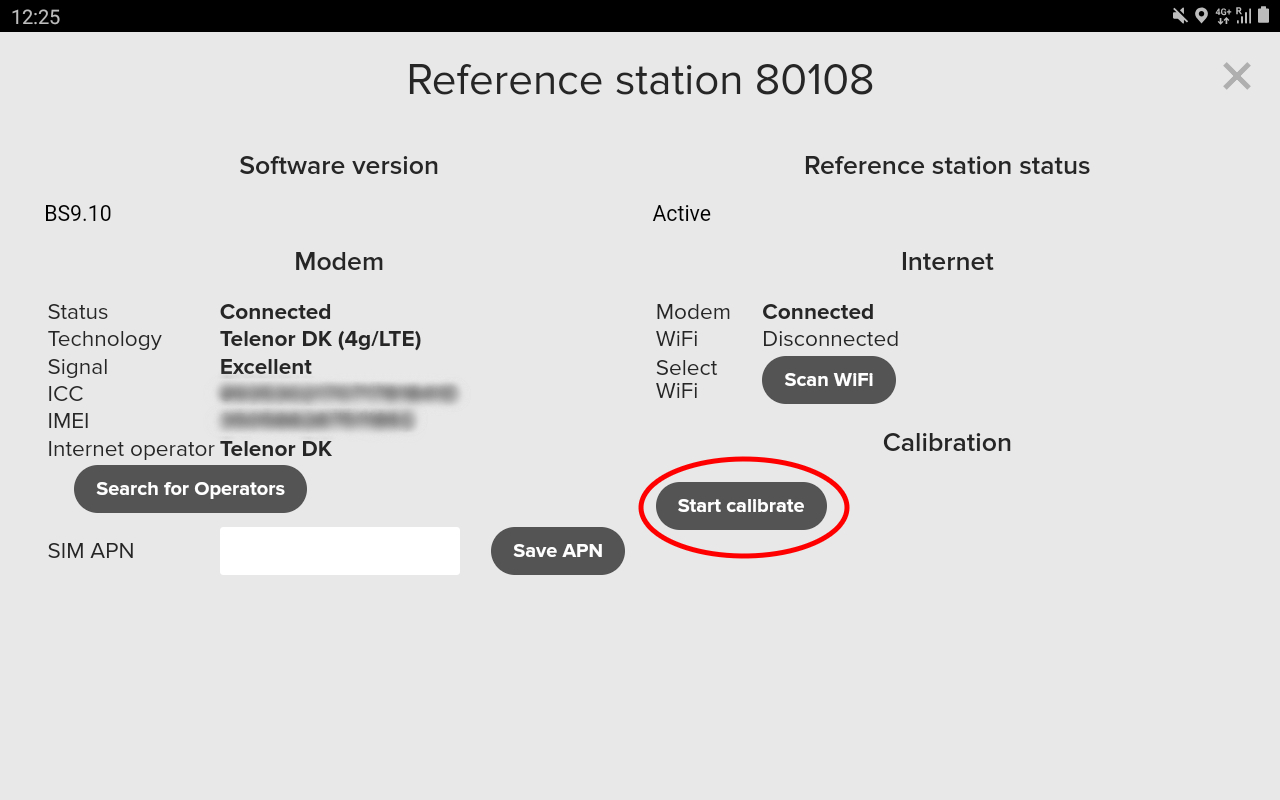
Task: Tap the battery indicator icon
Action: 1264,15
